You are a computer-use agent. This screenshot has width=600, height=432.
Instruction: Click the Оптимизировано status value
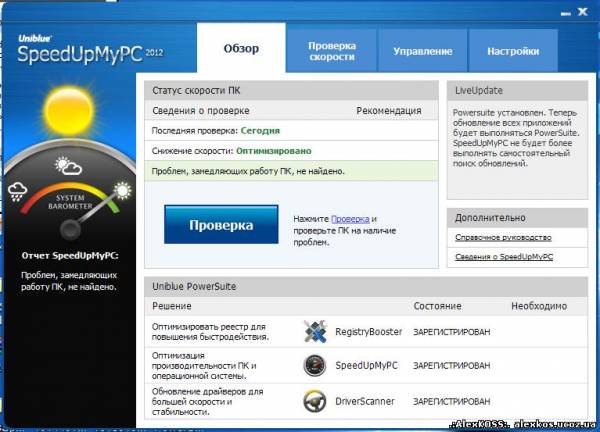click(274, 151)
